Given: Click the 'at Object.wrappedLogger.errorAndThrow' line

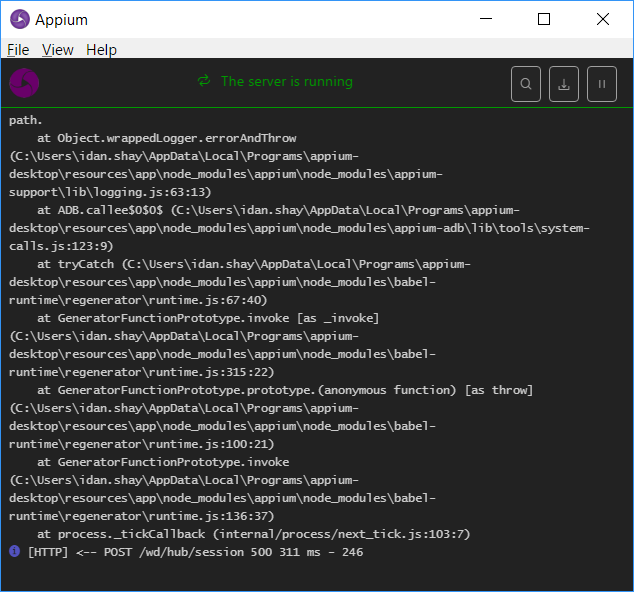Looking at the screenshot, I should click(x=167, y=138).
